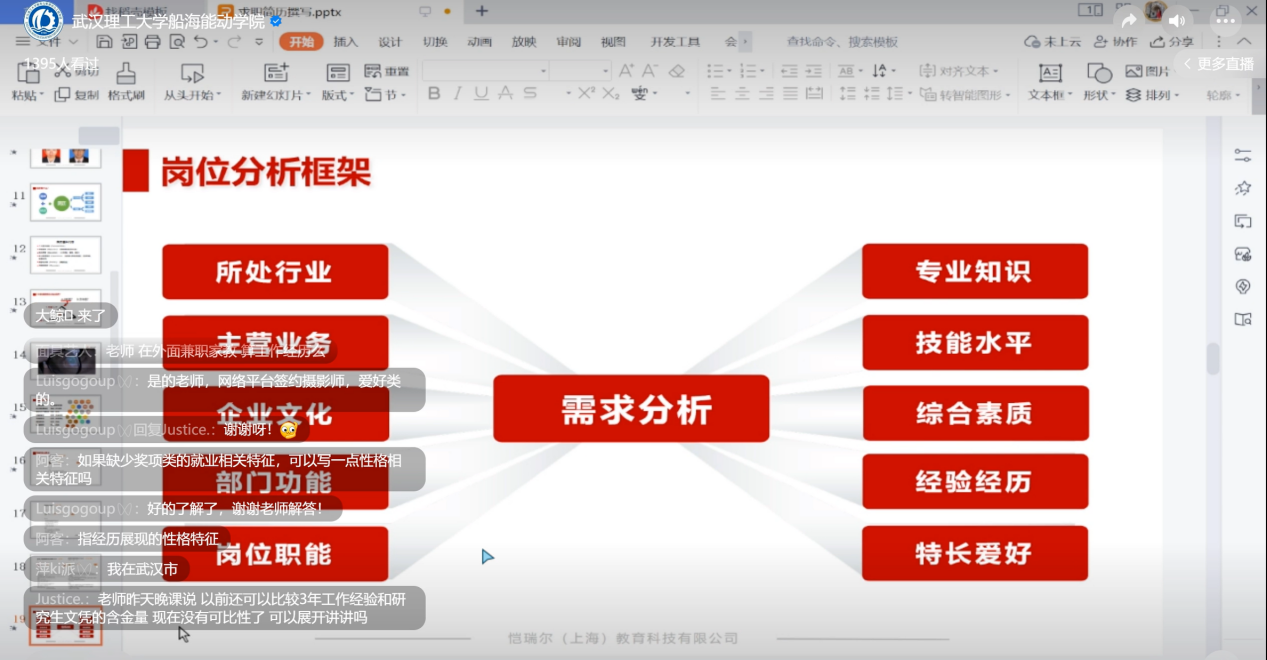Click the Share (分享) button

point(1172,42)
